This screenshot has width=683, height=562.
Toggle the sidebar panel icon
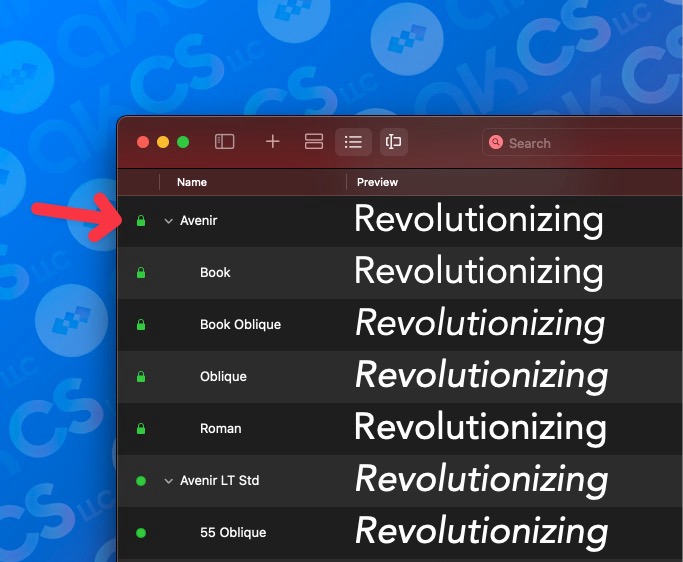(225, 142)
